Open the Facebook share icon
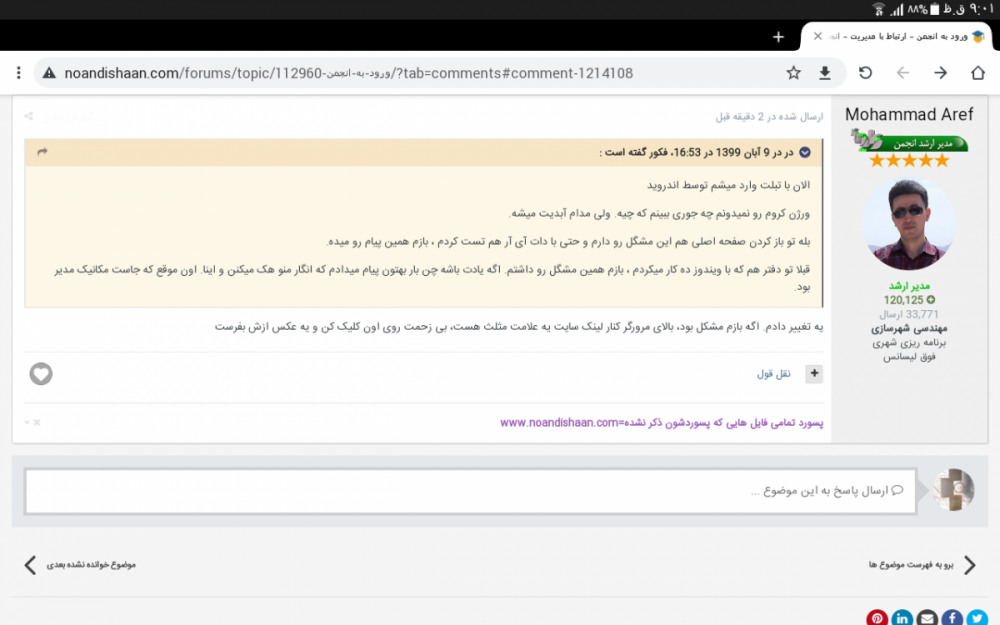 952,617
